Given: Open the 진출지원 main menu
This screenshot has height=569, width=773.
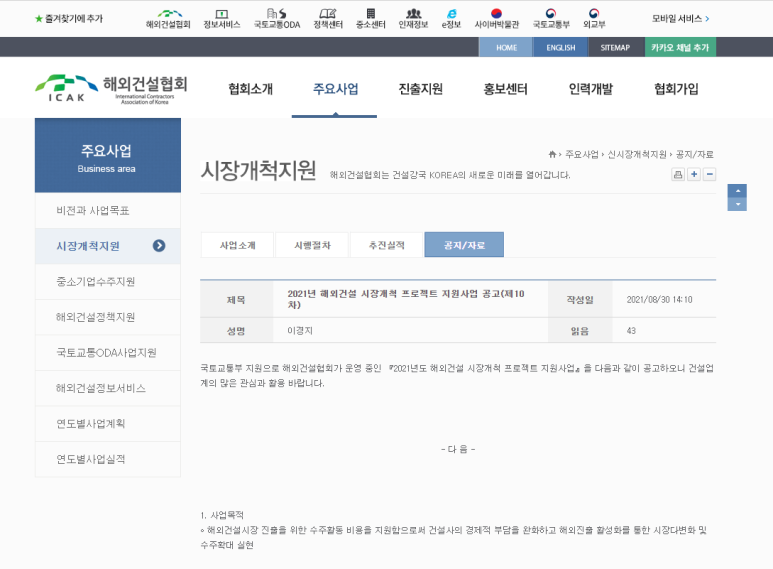Looking at the screenshot, I should (421, 89).
